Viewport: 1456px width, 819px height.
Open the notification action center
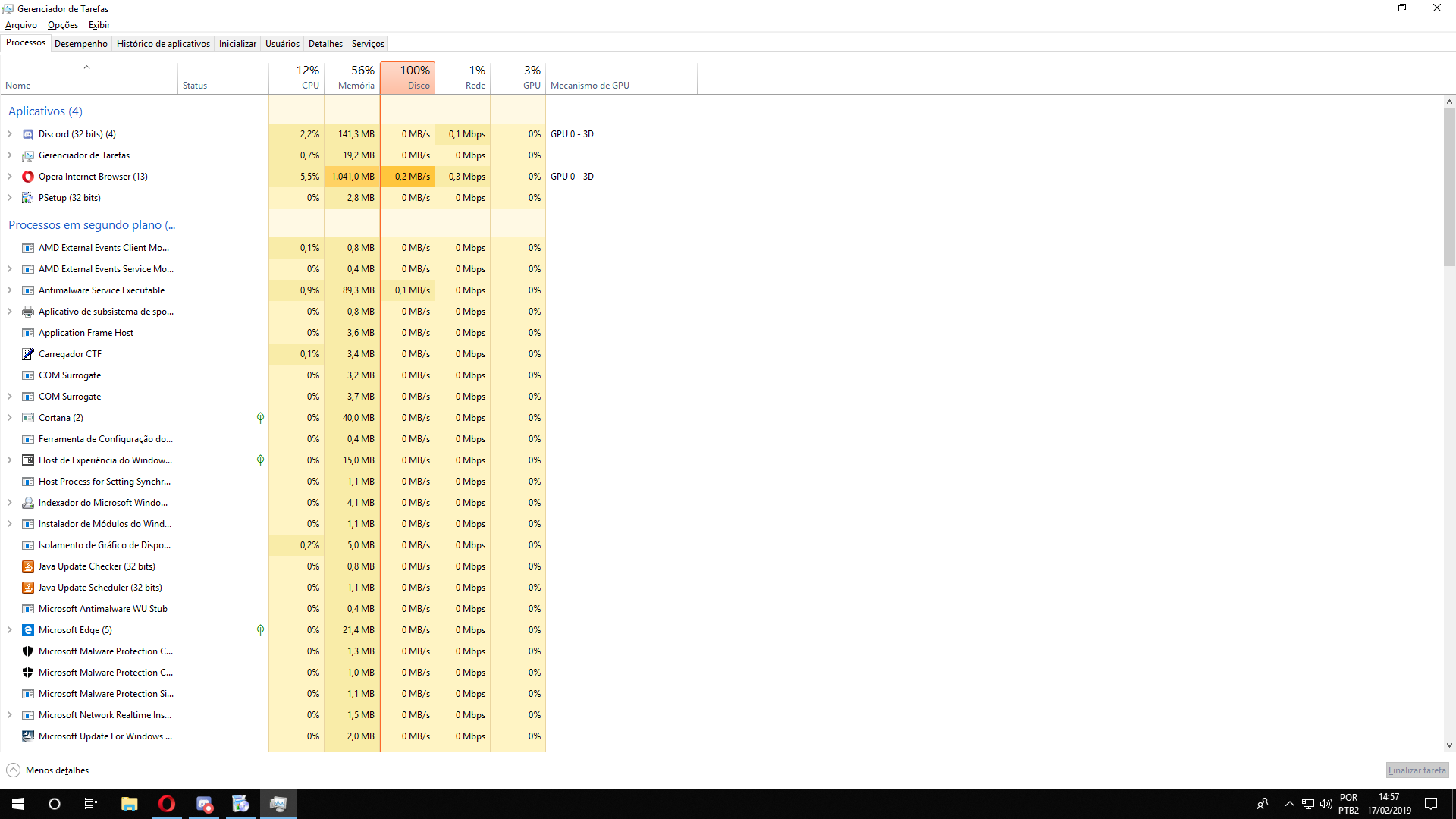(x=1431, y=804)
